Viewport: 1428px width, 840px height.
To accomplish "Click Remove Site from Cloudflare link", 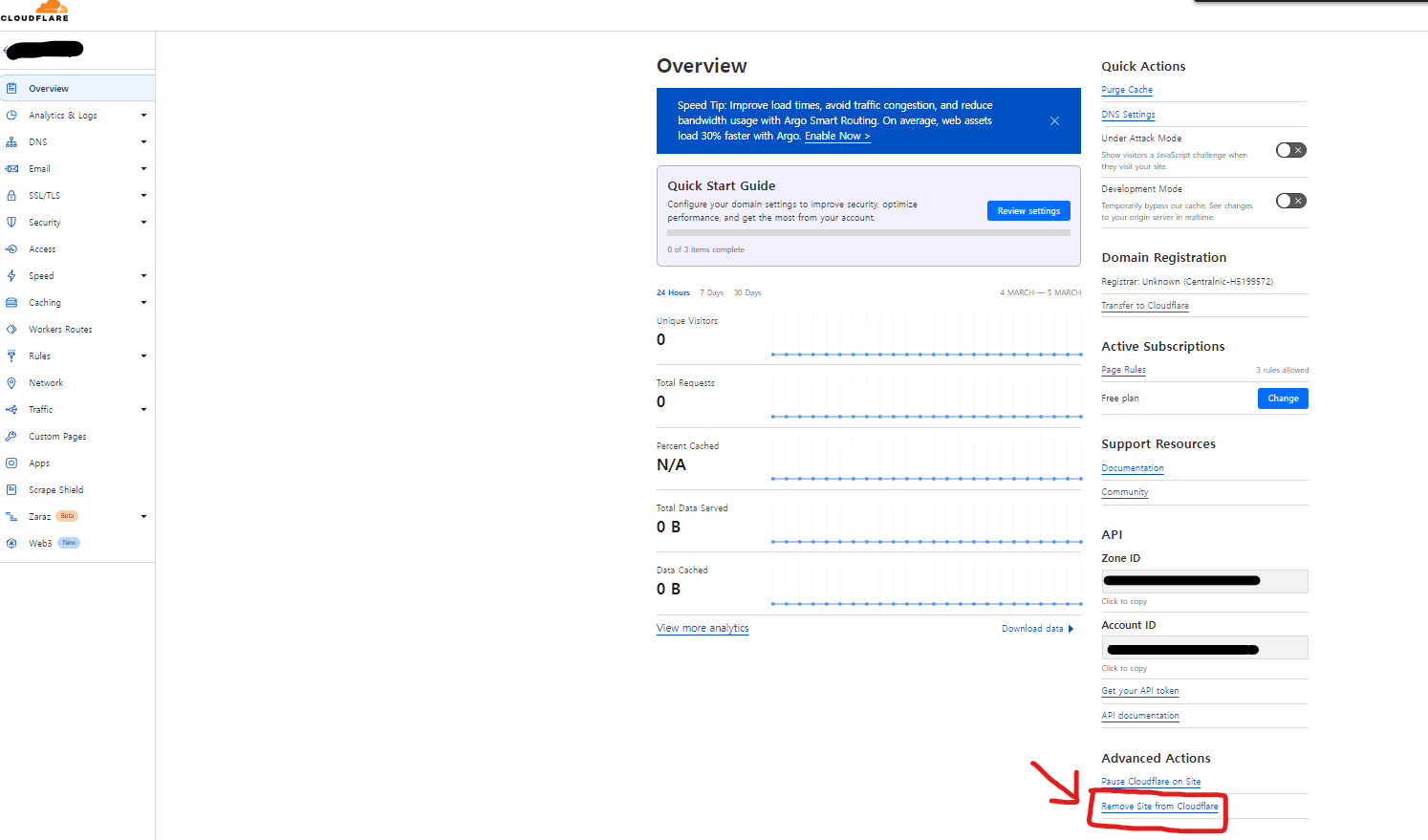I will pyautogui.click(x=1159, y=807).
